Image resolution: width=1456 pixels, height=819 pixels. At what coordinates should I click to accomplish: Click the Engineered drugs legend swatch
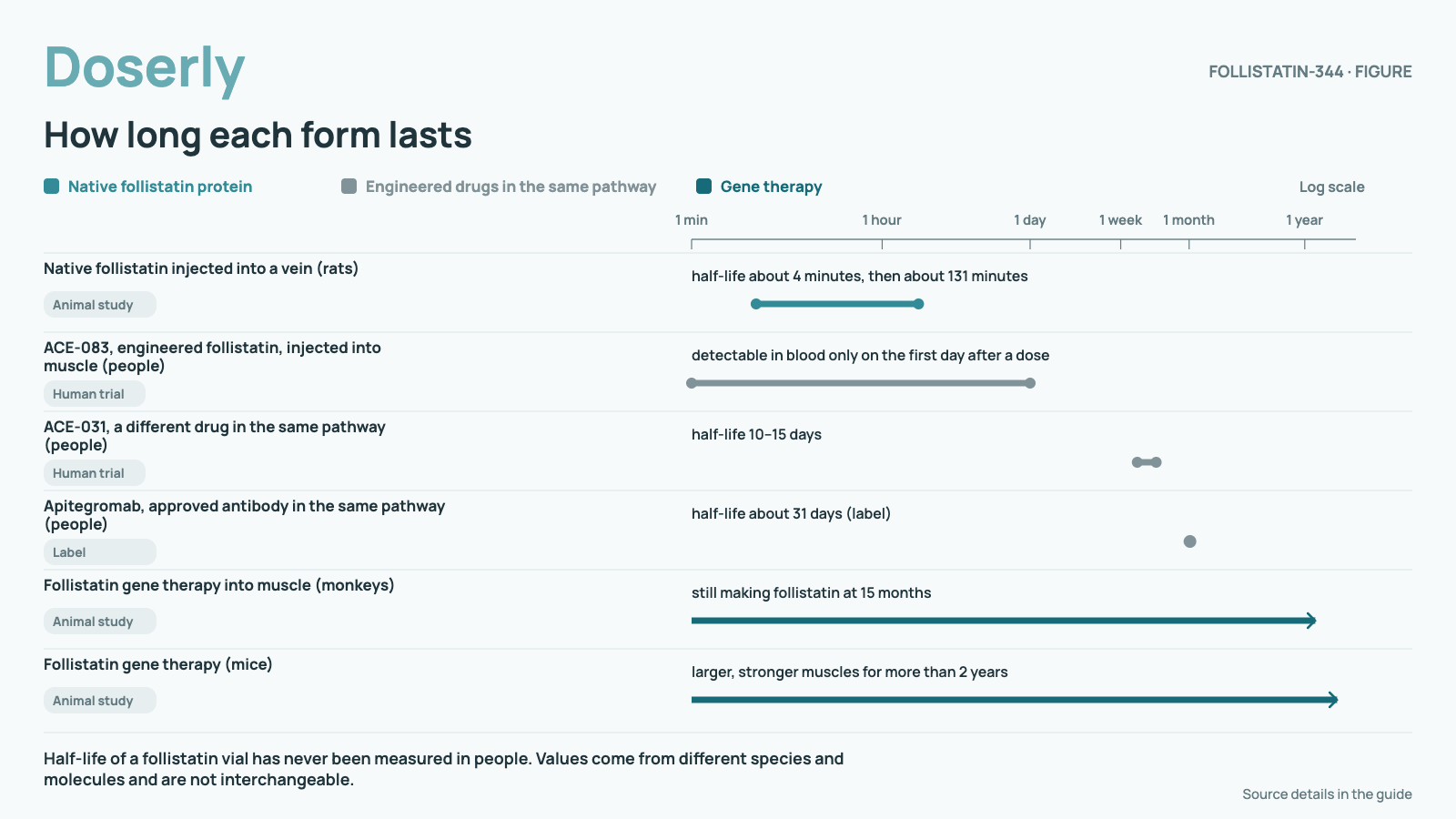coord(349,187)
